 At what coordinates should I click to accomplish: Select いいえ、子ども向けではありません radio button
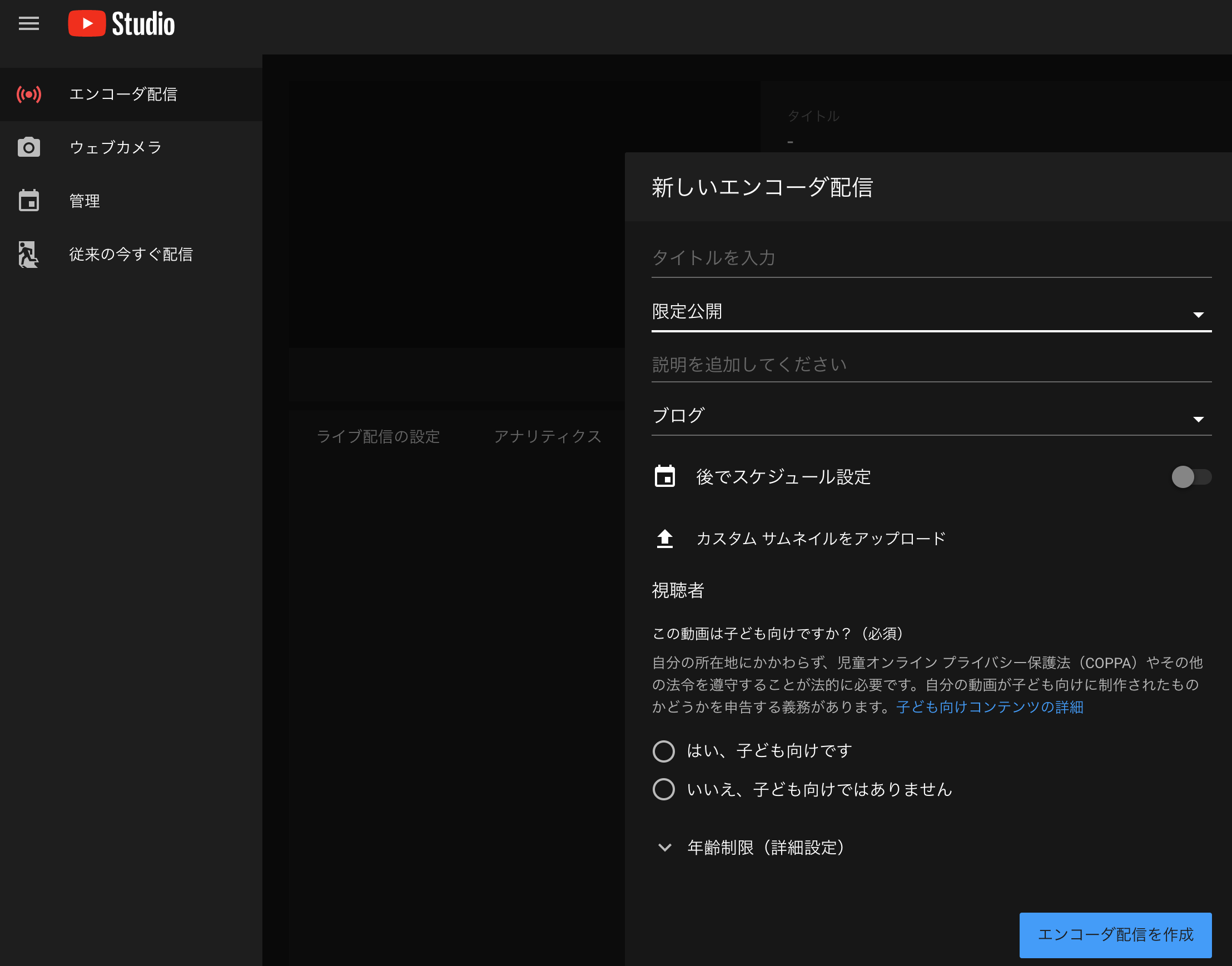coord(663,790)
